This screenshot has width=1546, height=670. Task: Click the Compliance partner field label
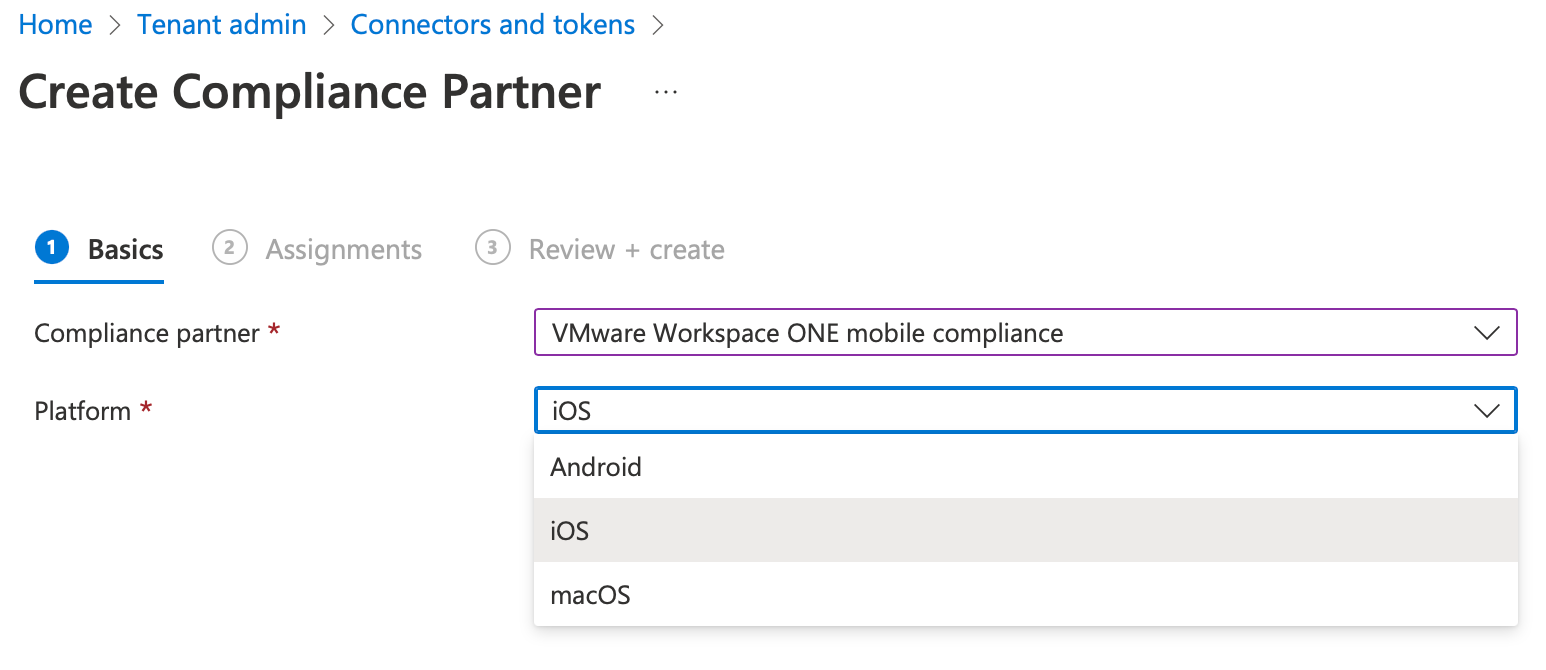[x=147, y=333]
